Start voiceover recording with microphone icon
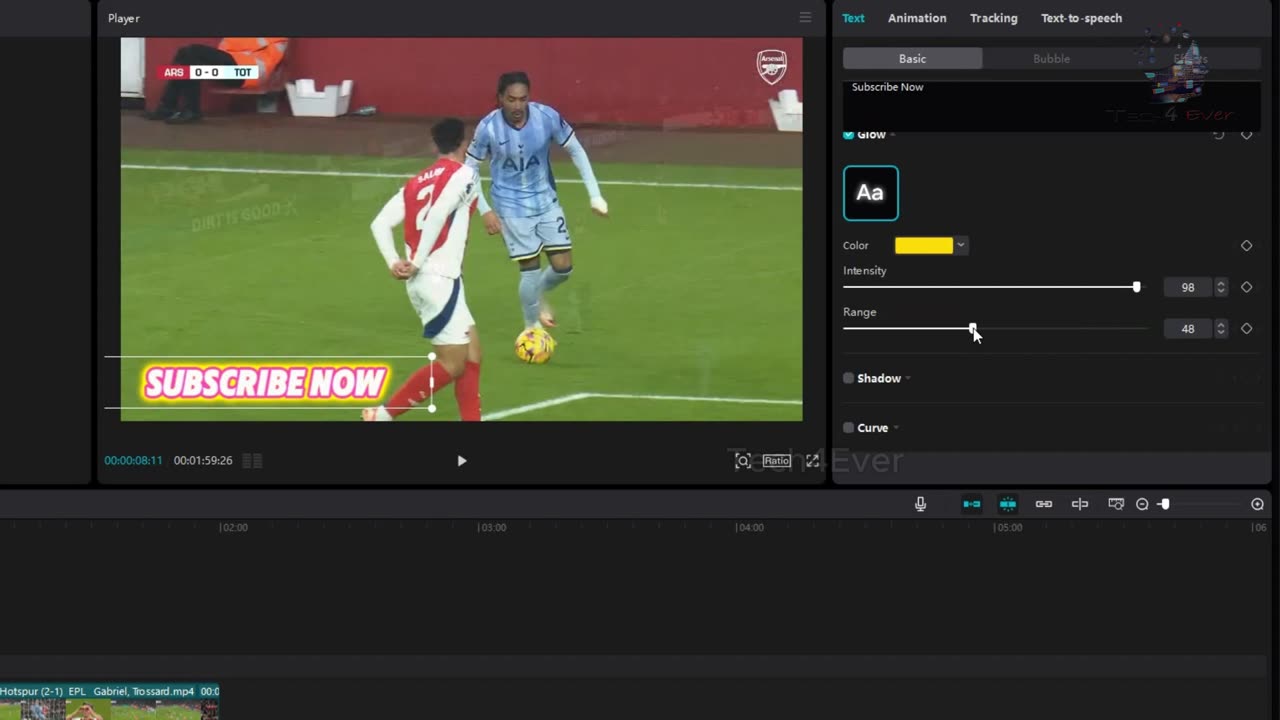Viewport: 1280px width, 720px height. point(920,504)
